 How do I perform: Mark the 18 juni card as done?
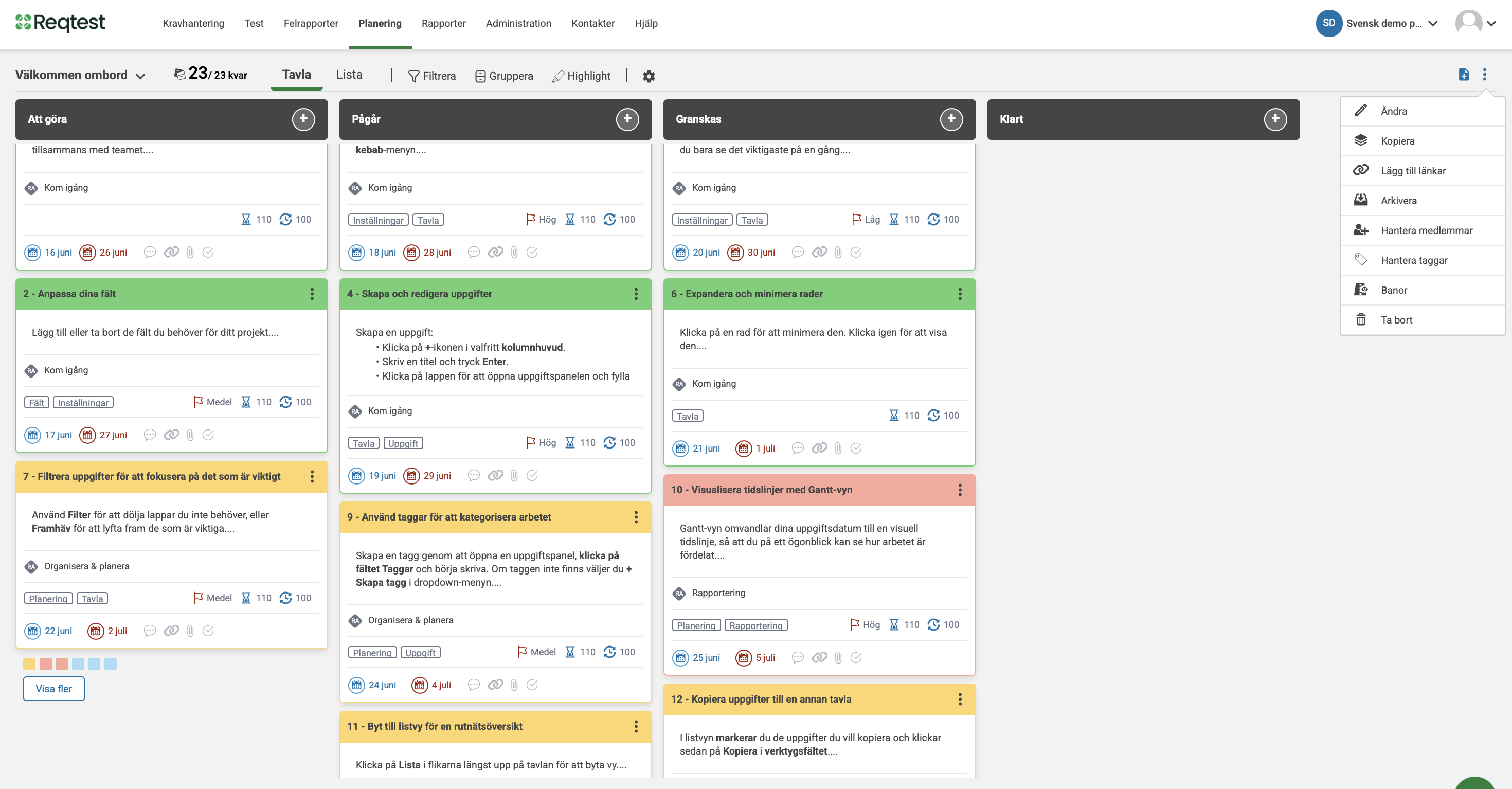[532, 253]
